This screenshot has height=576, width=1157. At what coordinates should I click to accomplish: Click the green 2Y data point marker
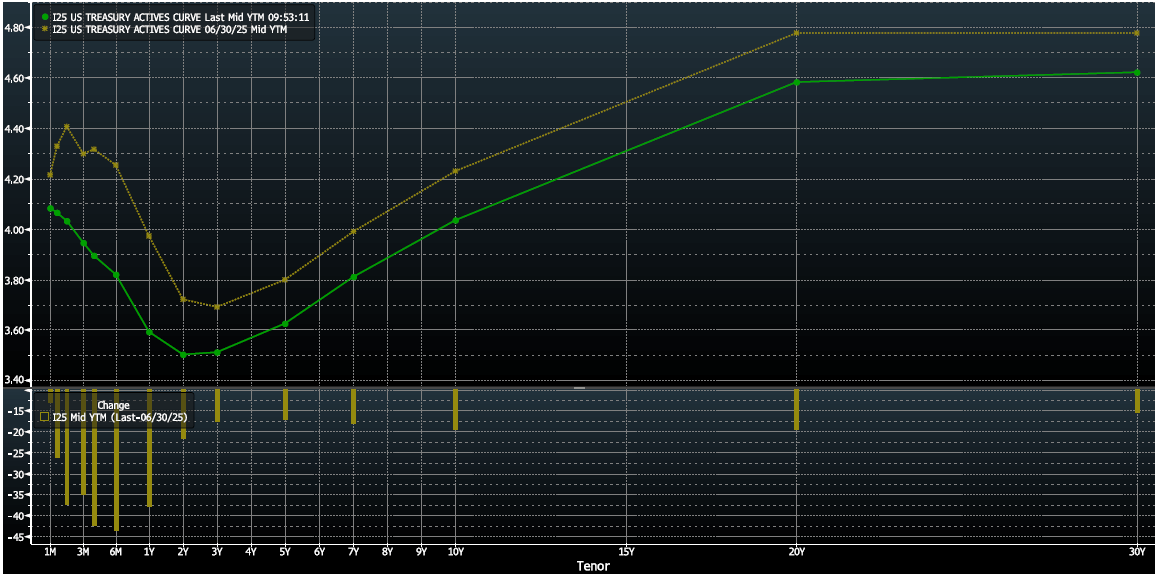pyautogui.click(x=183, y=354)
